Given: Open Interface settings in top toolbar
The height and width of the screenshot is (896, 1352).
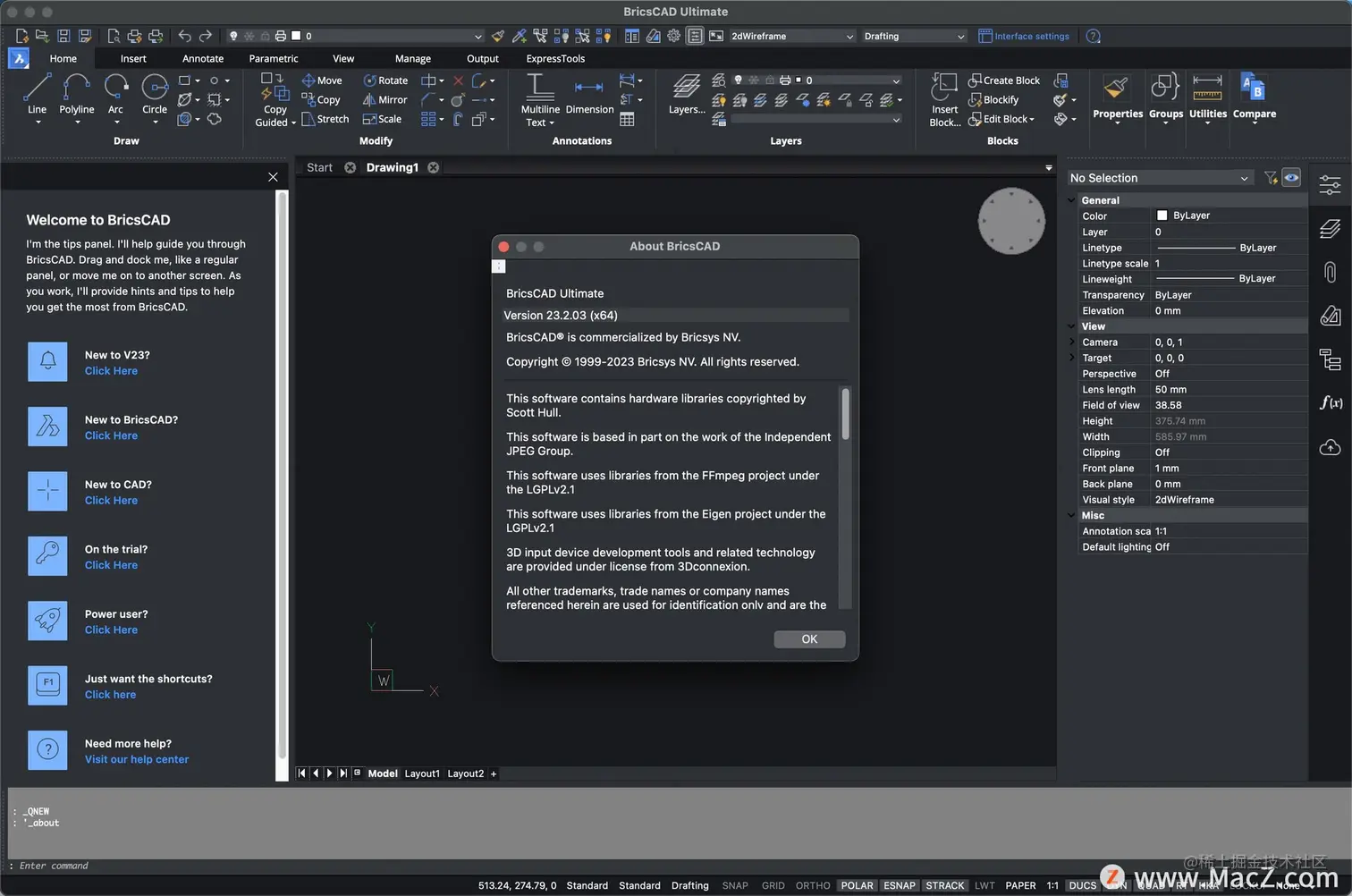Looking at the screenshot, I should pos(1024,36).
